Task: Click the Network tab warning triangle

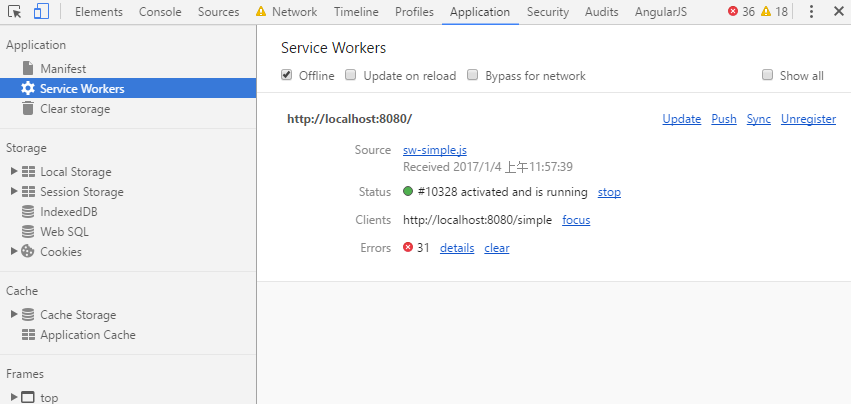Action: tap(261, 11)
